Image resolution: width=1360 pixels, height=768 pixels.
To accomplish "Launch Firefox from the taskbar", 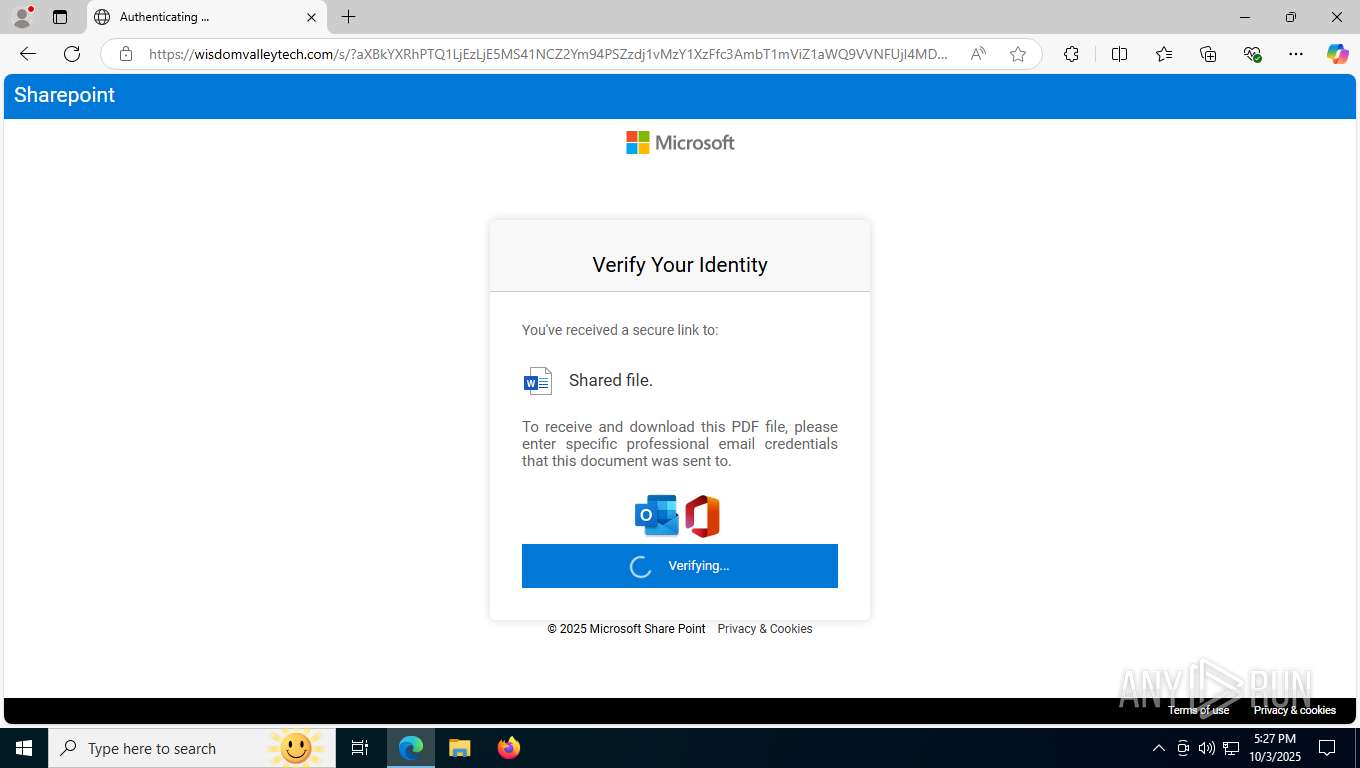I will point(509,748).
